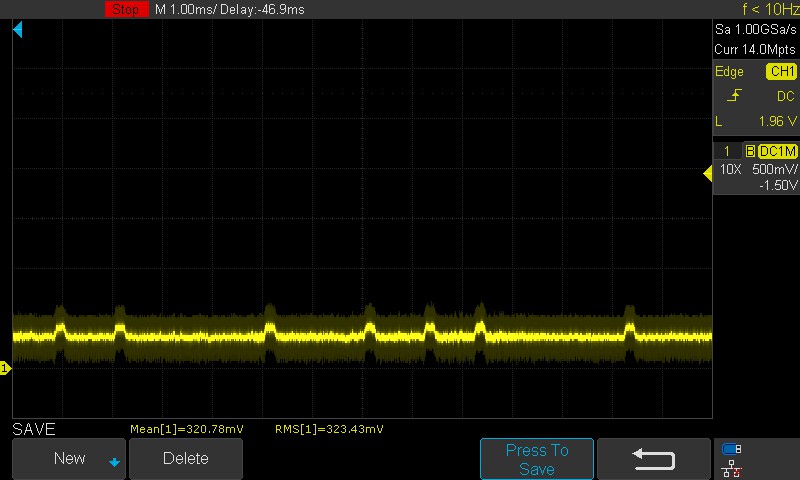
Task: Select the CH1 trigger source label
Action: pos(781,71)
